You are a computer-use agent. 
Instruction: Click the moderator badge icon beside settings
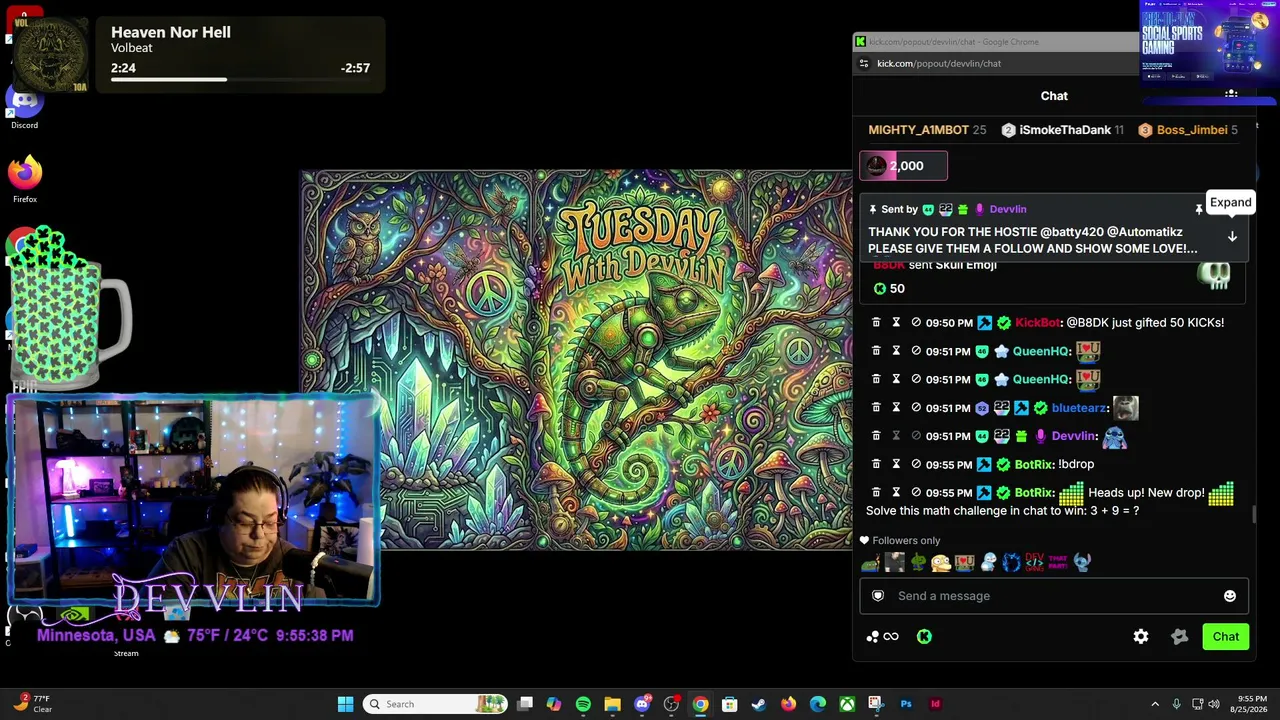(x=1180, y=637)
